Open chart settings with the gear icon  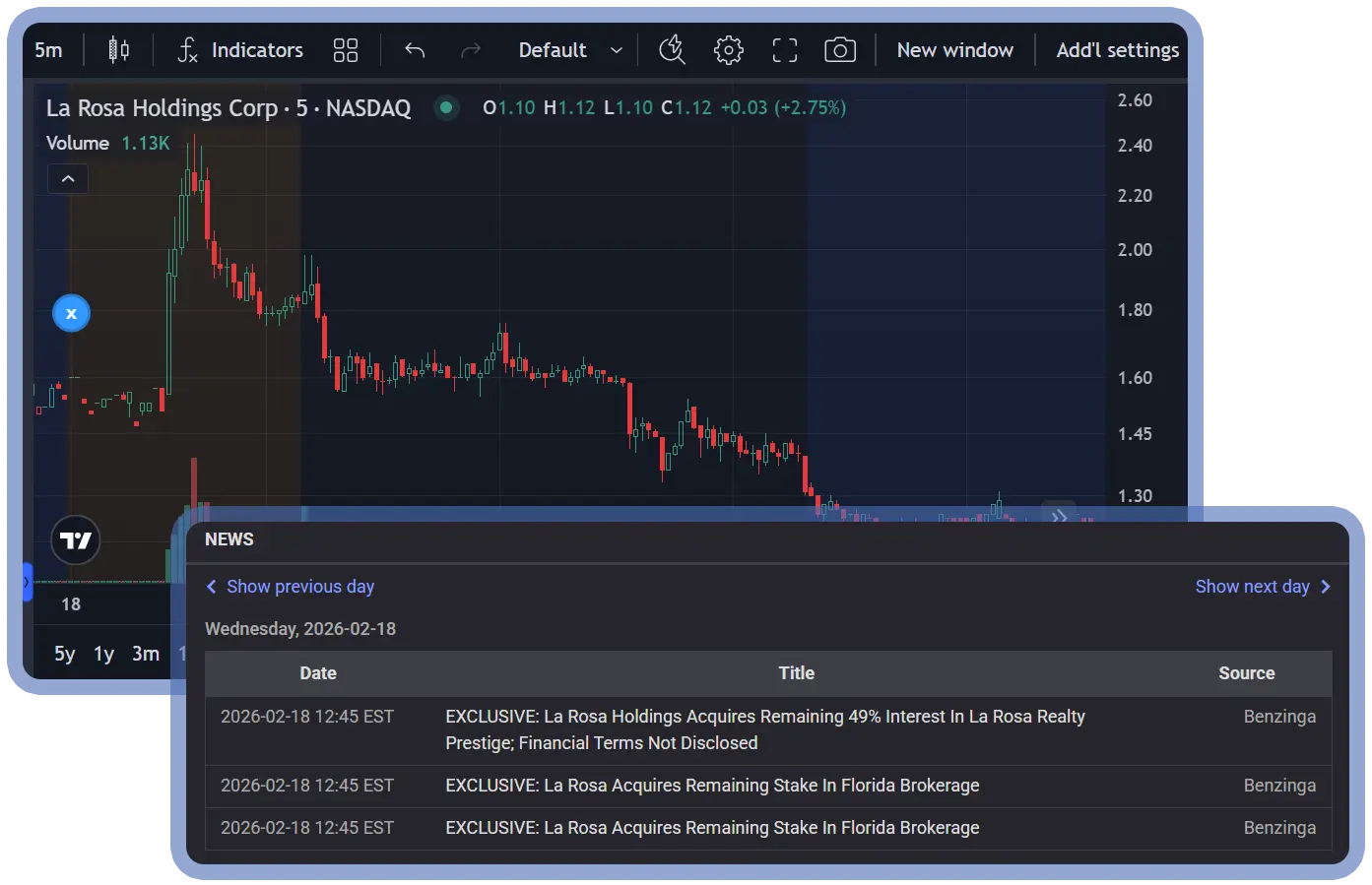728,50
